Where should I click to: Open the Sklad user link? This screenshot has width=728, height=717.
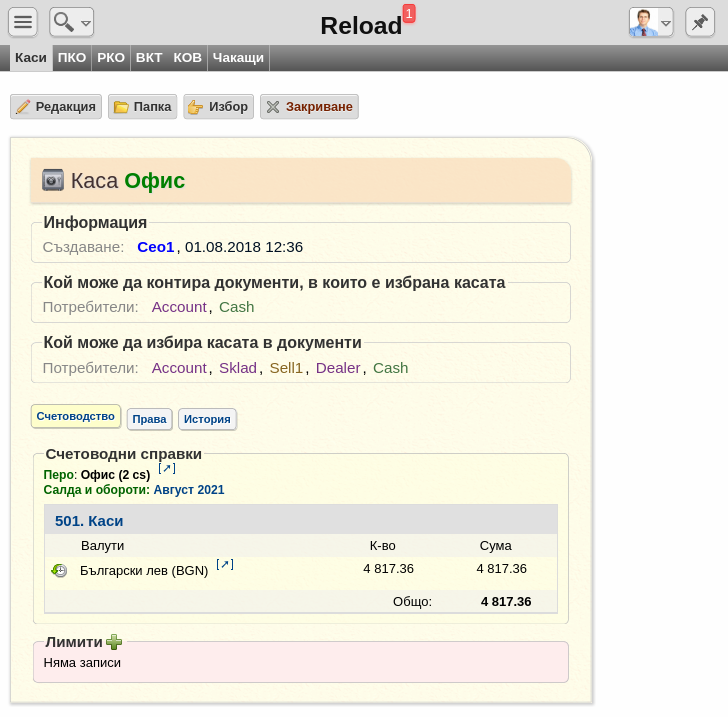238,368
